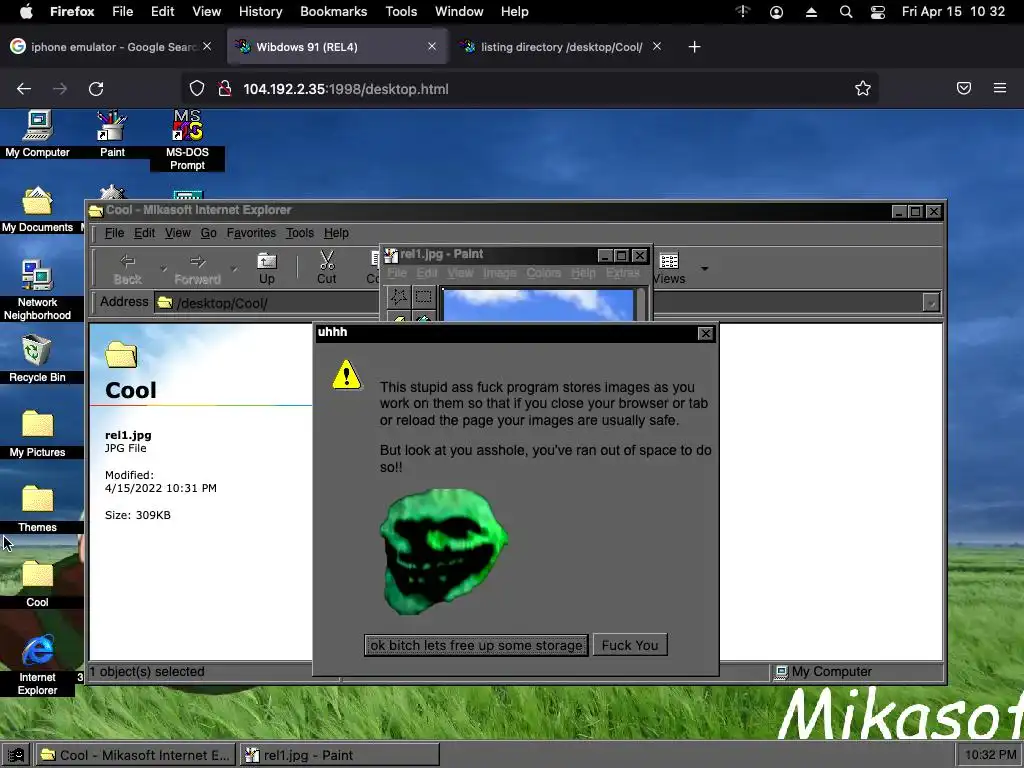Screen dimensions: 1024x768
Task: Open the Themes desktop folder
Action: coord(37,509)
